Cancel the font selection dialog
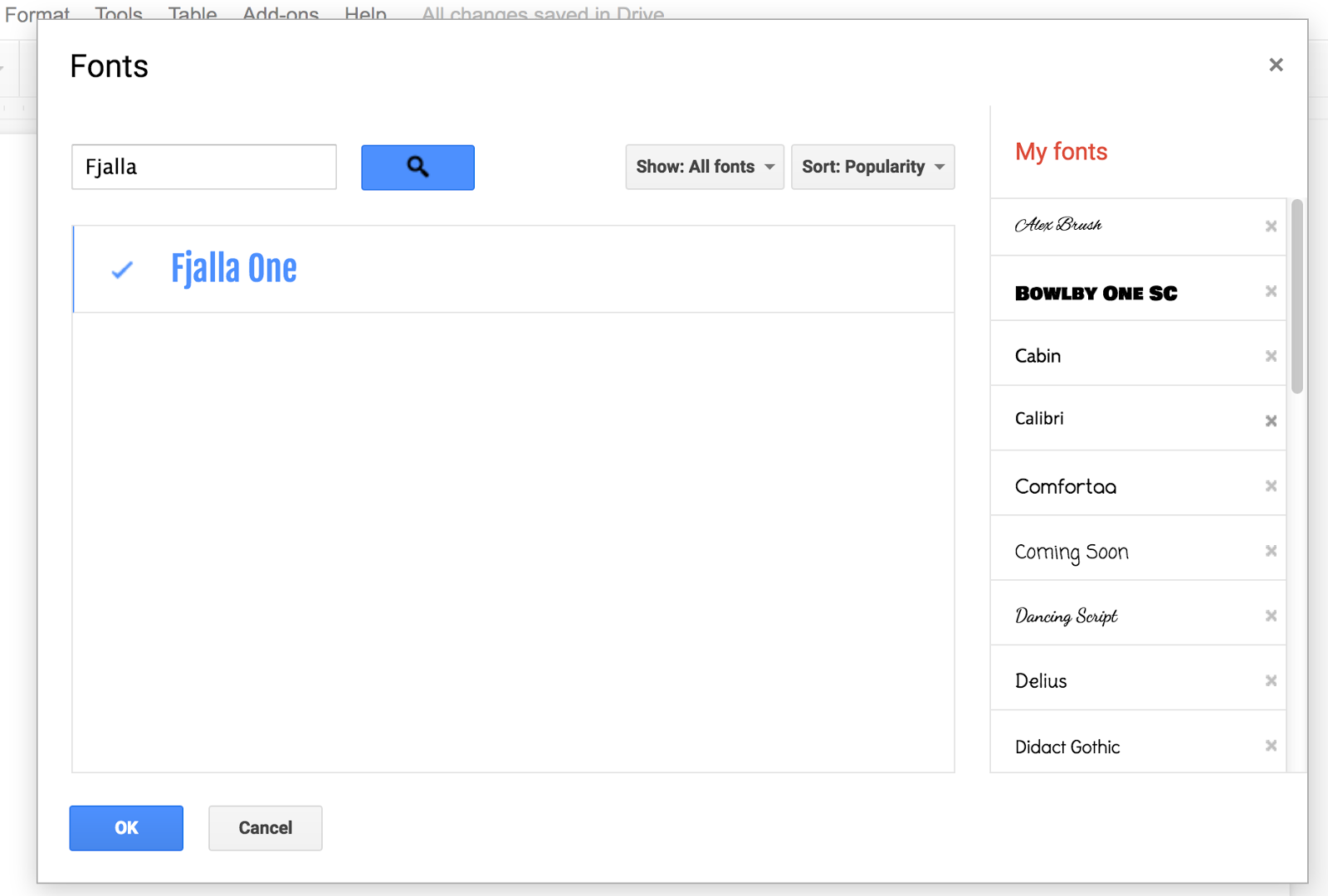This screenshot has width=1328, height=896. [x=265, y=828]
